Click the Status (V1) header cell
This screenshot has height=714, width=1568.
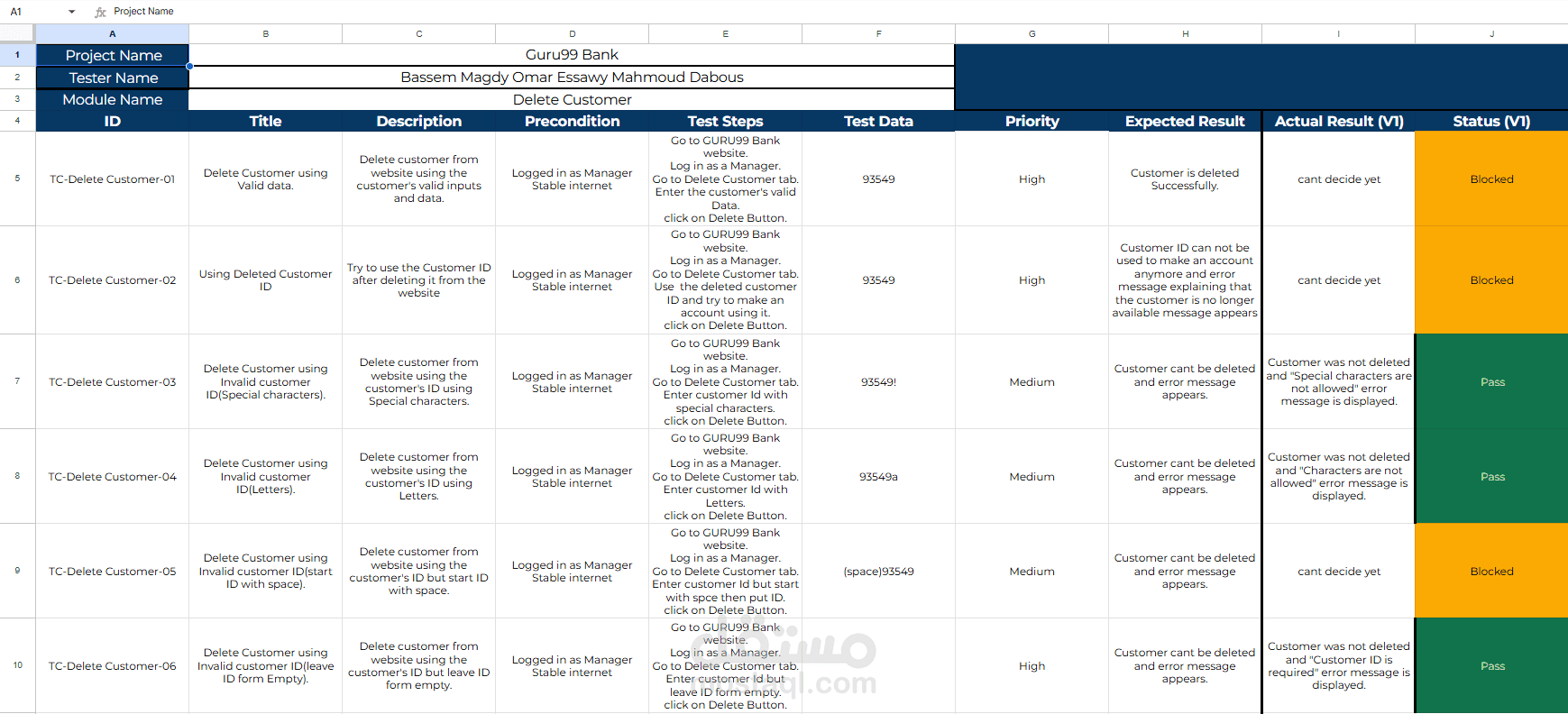pyautogui.click(x=1492, y=121)
